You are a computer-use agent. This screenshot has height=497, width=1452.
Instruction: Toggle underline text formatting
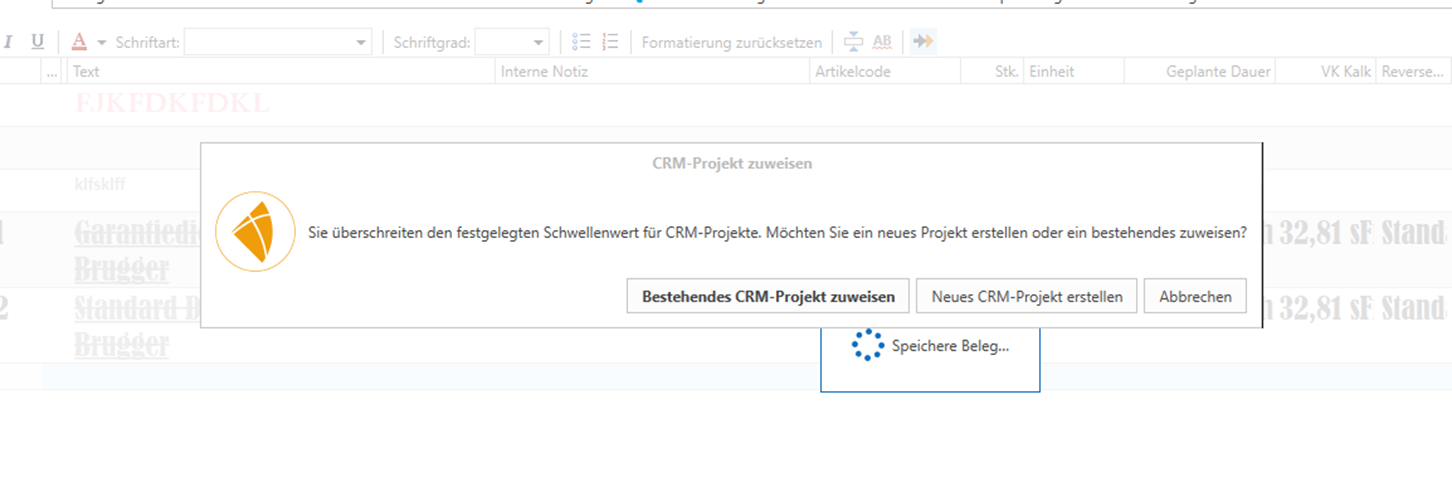pyautogui.click(x=38, y=42)
